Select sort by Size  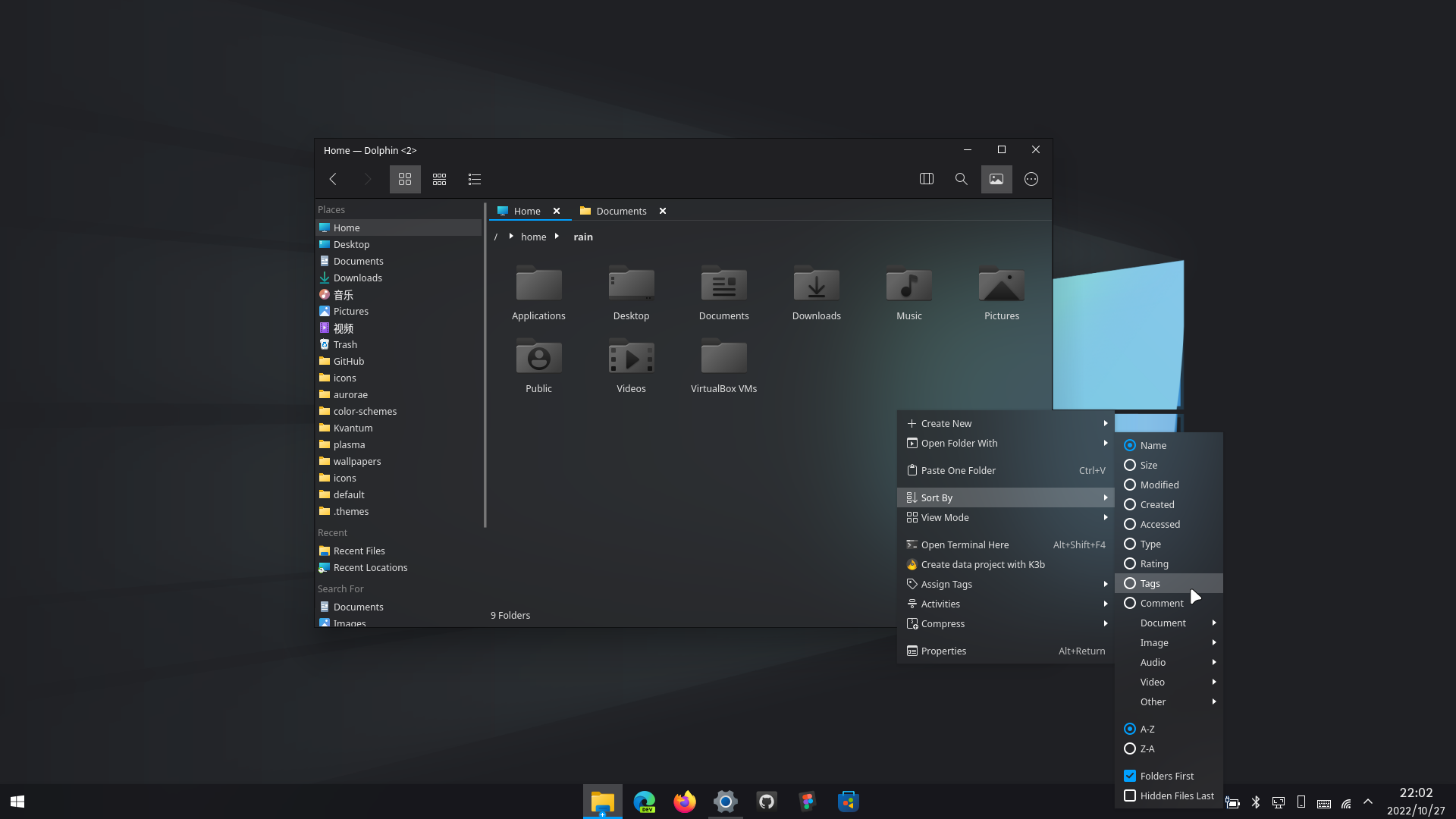pyautogui.click(x=1169, y=465)
